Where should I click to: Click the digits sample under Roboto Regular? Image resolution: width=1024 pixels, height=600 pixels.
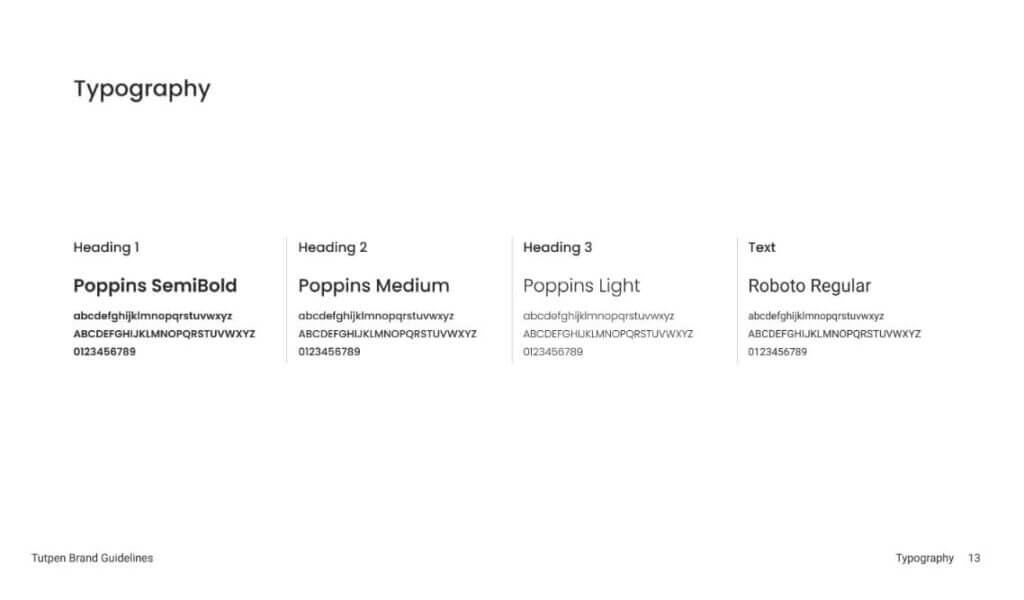pyautogui.click(x=777, y=352)
